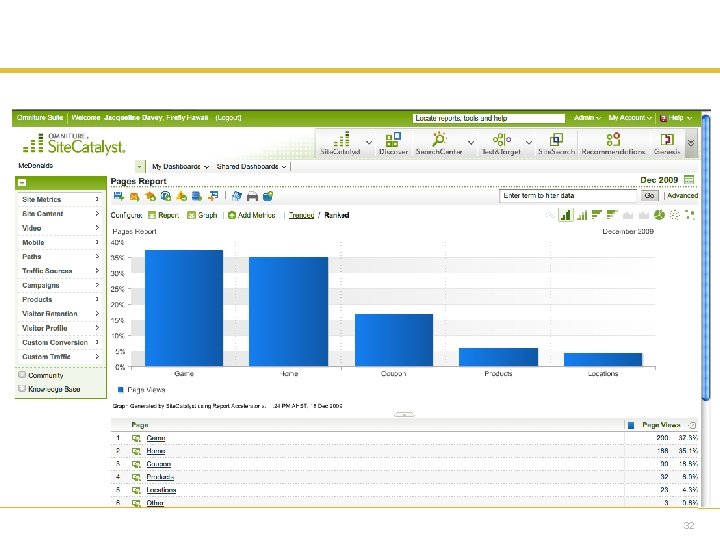Click the Knowledge Base checkbox icon
Screen dimensions: 720x540
coord(22,388)
